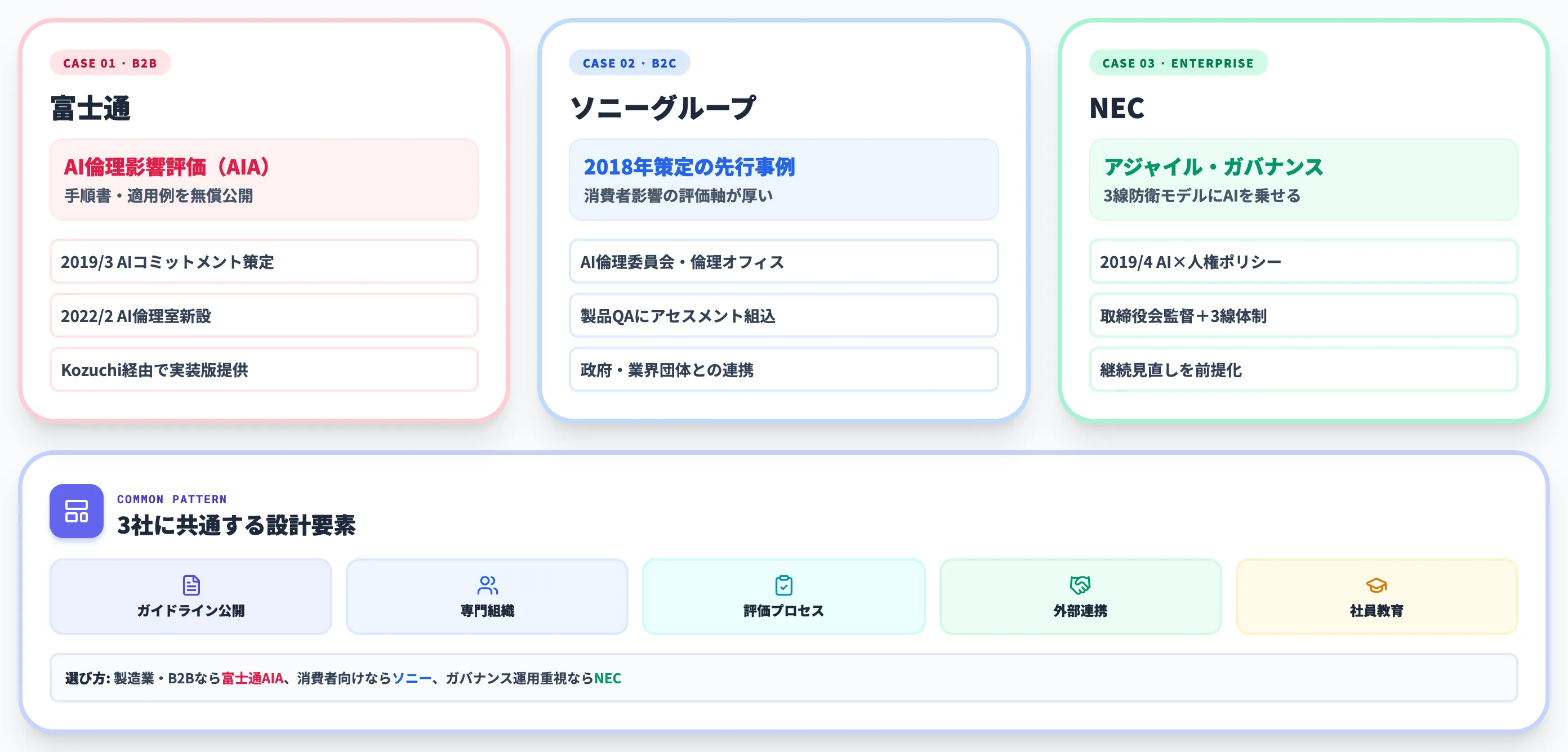Click the Common Pattern layout icon
The width and height of the screenshot is (1568, 752).
76,511
